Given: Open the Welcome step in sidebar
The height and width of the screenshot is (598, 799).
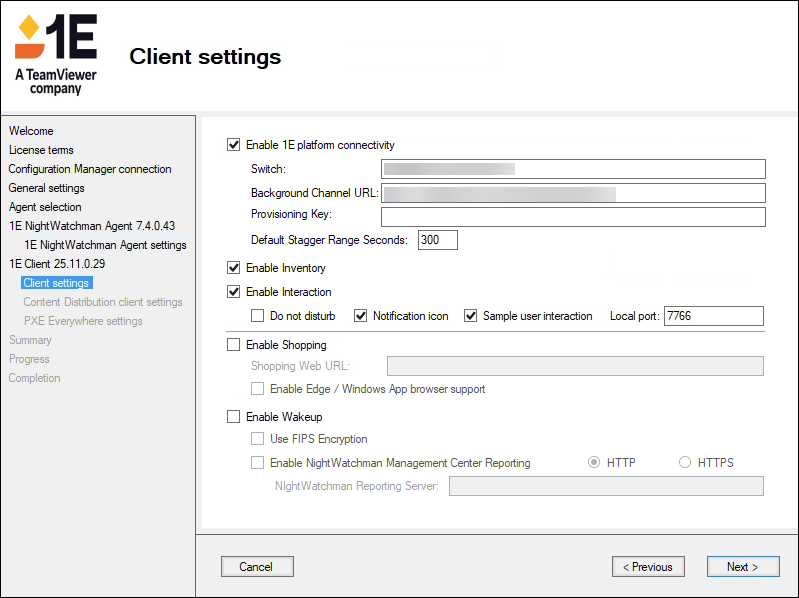Looking at the screenshot, I should 31,131.
